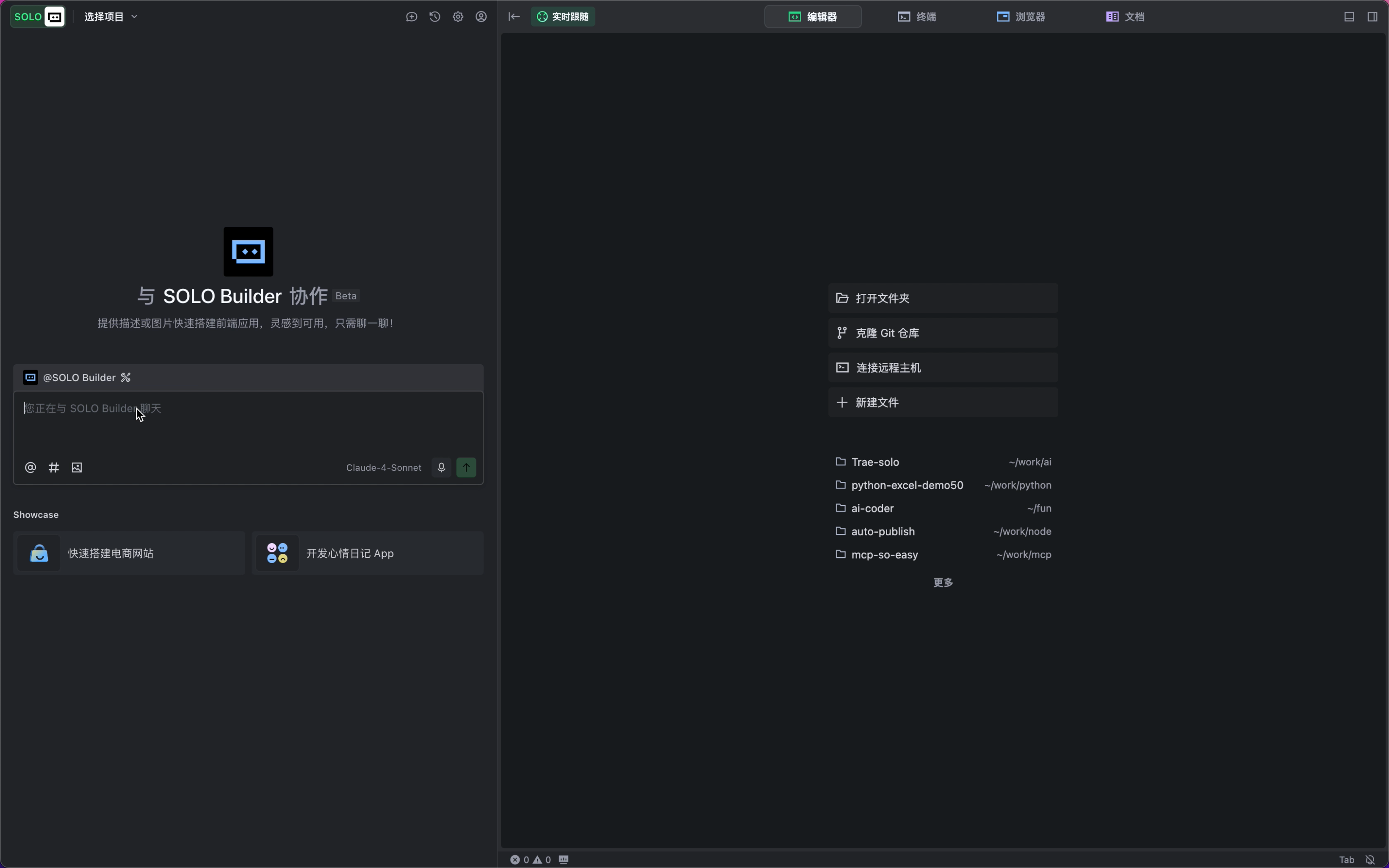Viewport: 1389px width, 868px height.
Task: Toggle 实时跟随 live follow
Action: [x=563, y=17]
